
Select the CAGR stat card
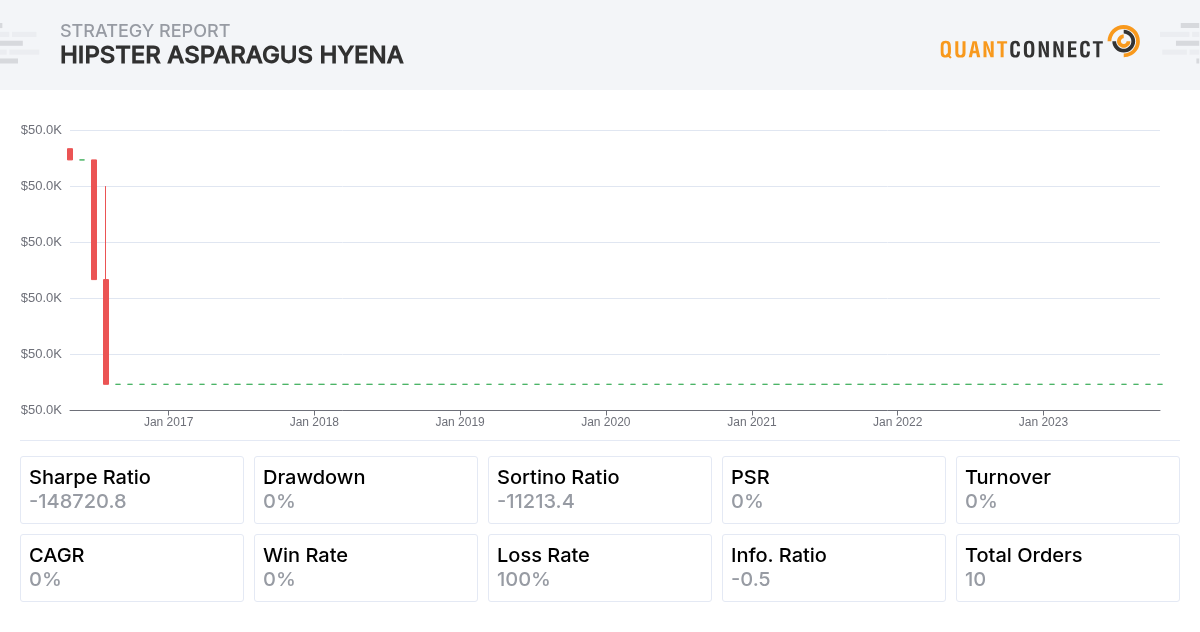pos(132,568)
